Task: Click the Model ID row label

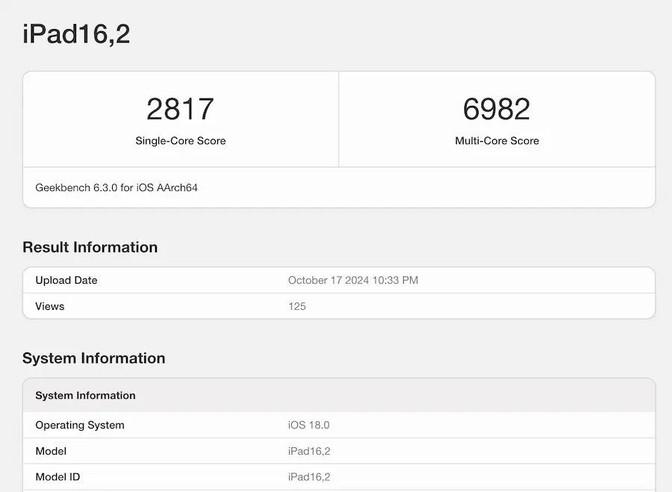Action: (57, 477)
